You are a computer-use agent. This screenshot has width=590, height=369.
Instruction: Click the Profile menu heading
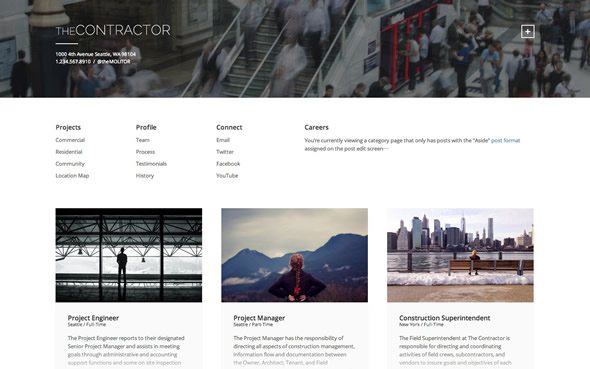pyautogui.click(x=146, y=128)
